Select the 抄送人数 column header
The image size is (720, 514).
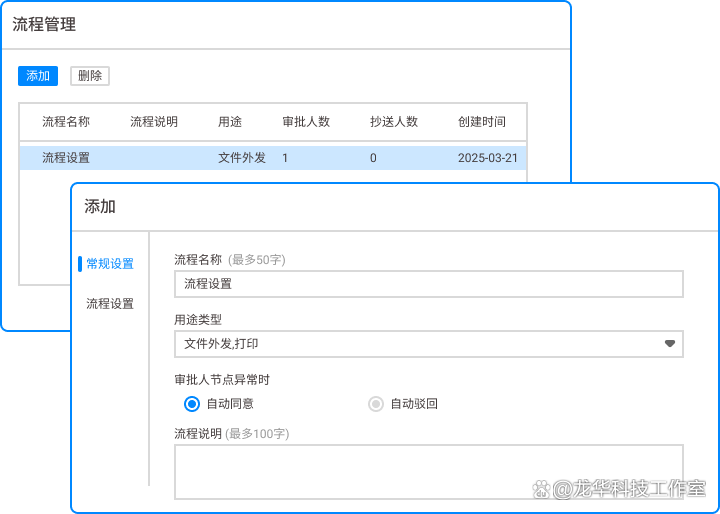pyautogui.click(x=394, y=122)
